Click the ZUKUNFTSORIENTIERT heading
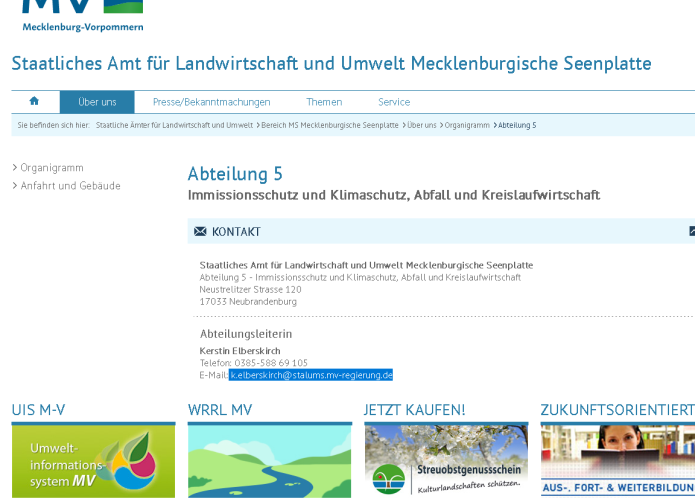 [x=617, y=410]
